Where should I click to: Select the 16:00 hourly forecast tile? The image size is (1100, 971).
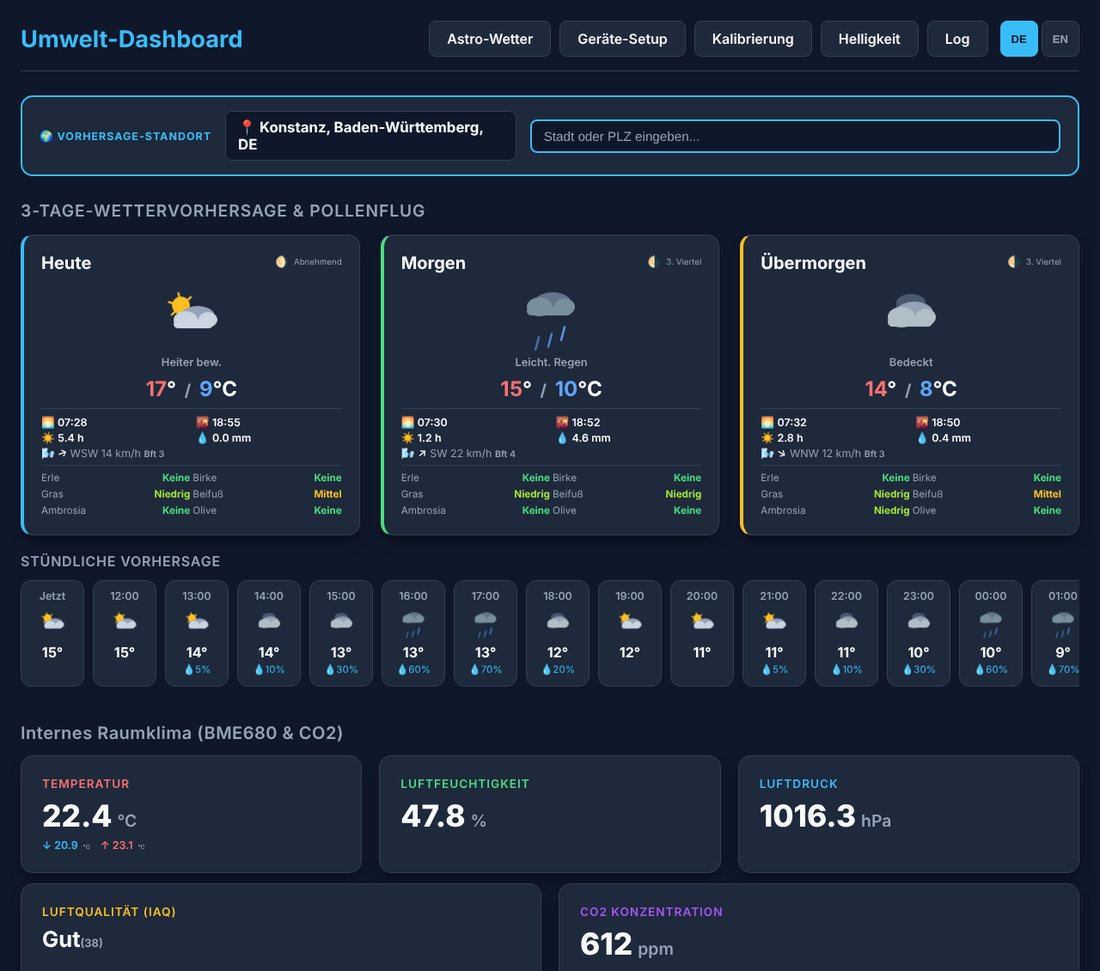tap(413, 633)
